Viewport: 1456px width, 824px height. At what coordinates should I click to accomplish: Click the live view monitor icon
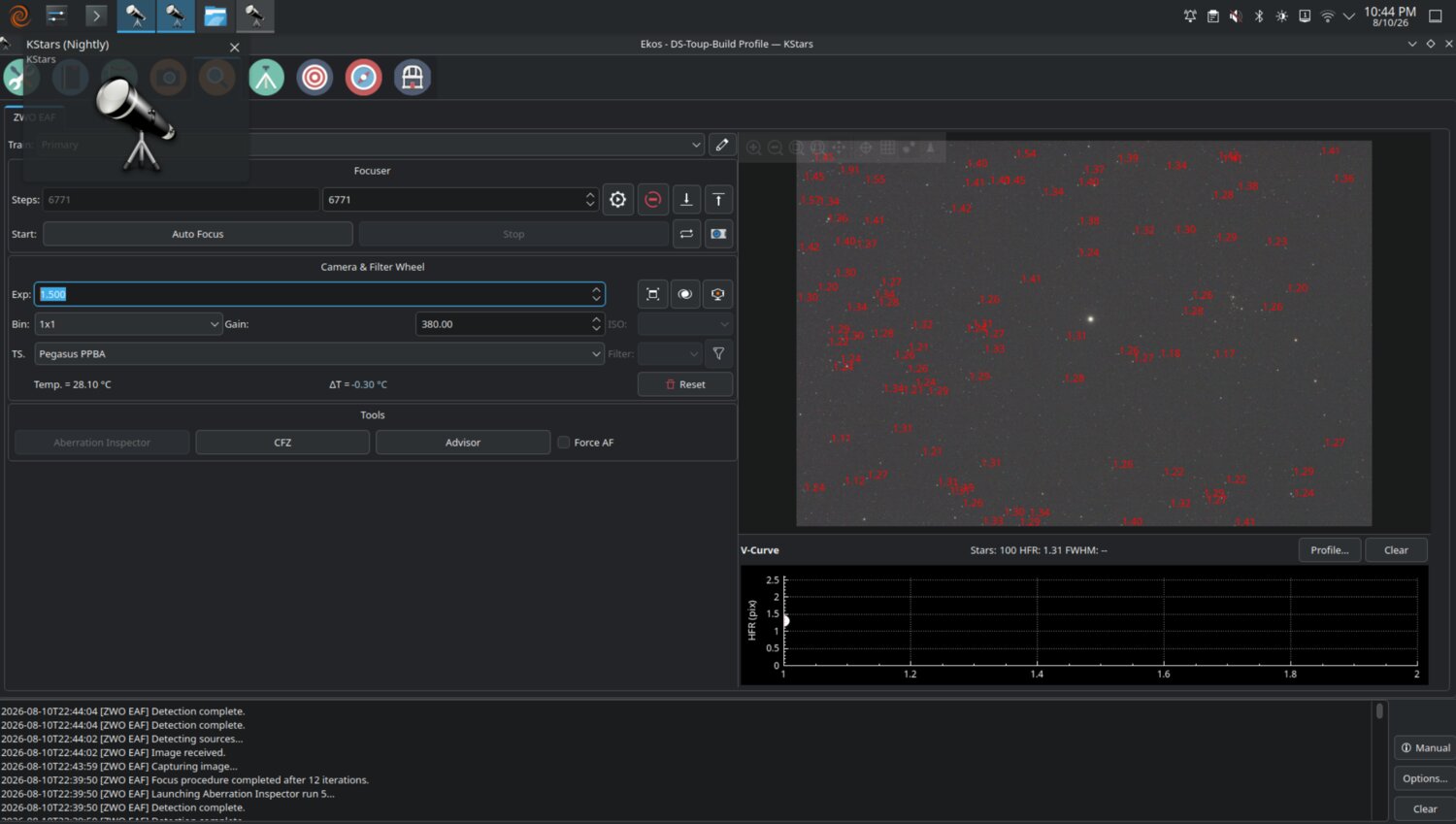pyautogui.click(x=718, y=294)
